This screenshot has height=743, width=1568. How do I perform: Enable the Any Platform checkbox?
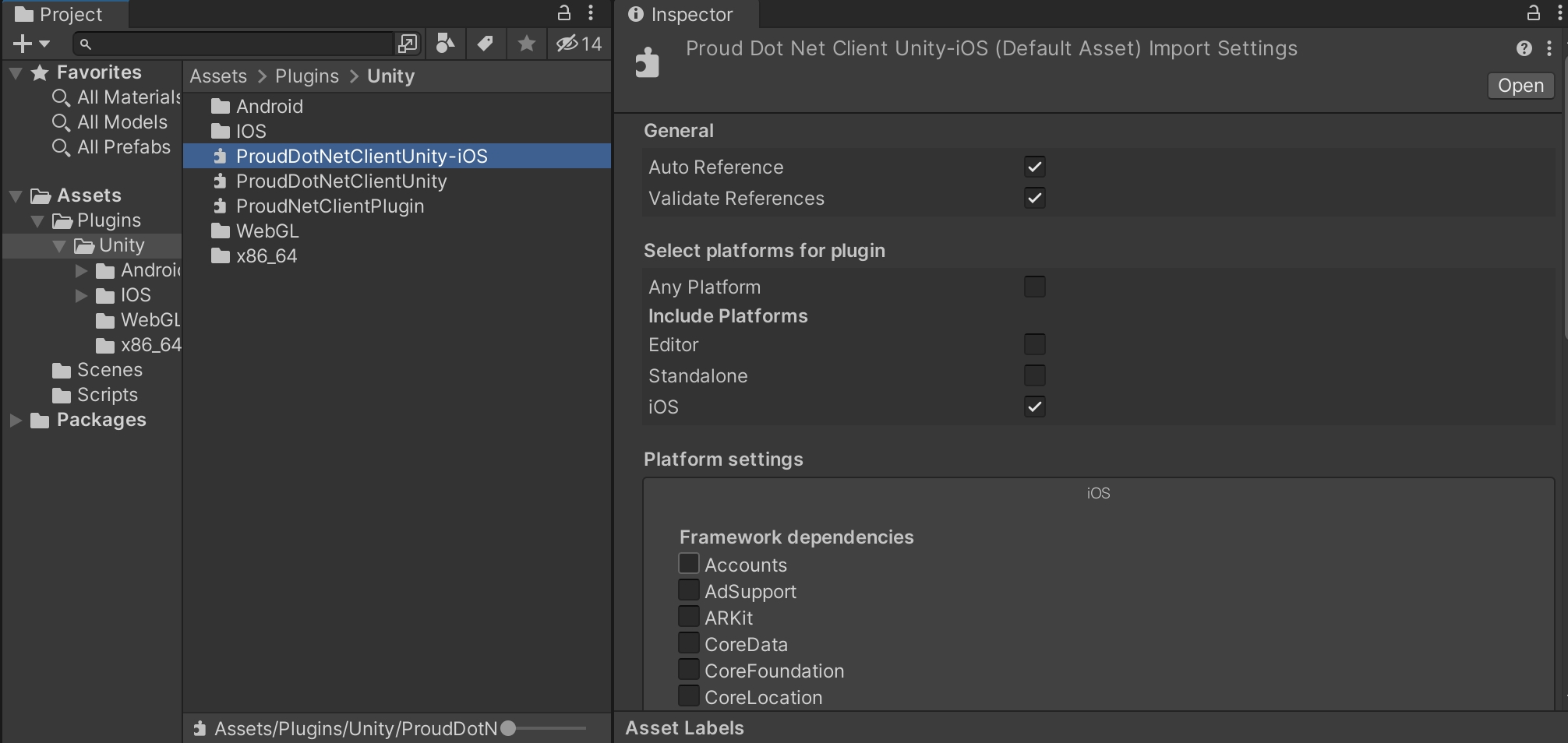coord(1034,287)
